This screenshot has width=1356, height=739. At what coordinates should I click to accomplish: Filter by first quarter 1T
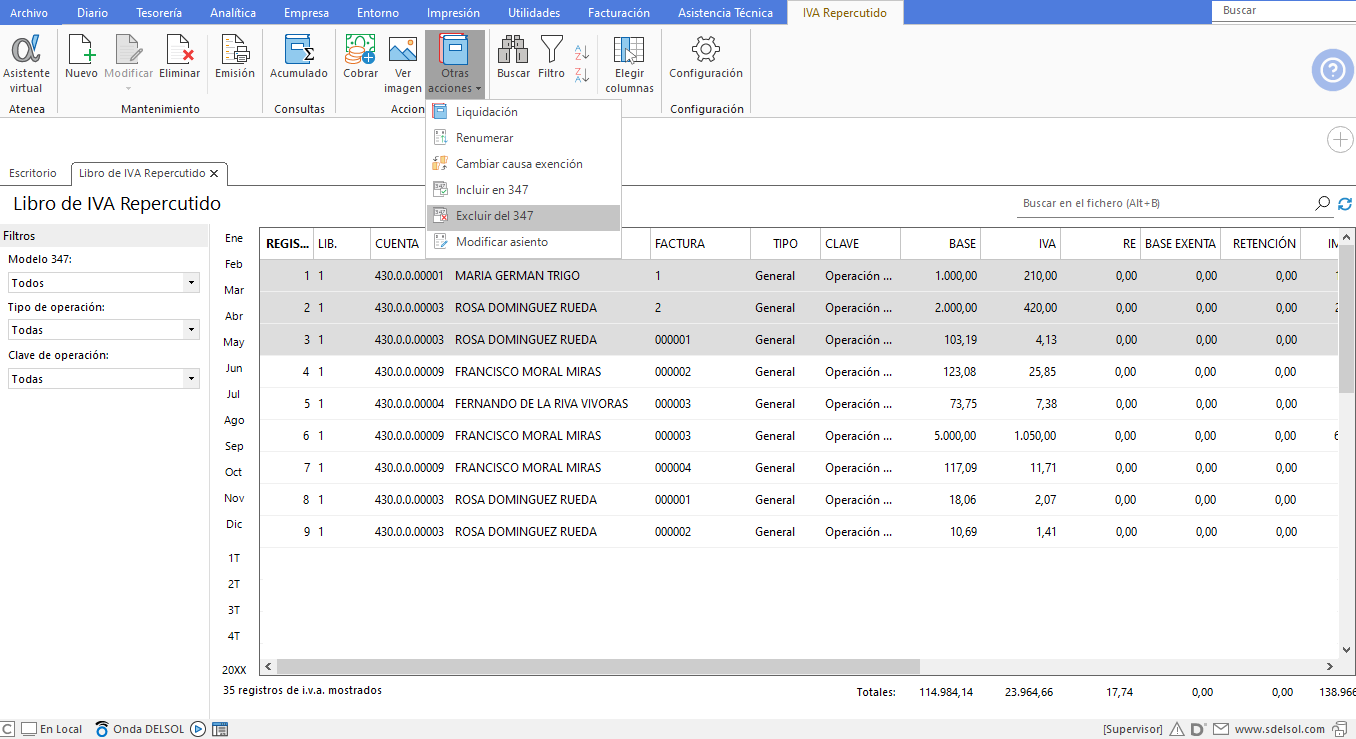234,558
